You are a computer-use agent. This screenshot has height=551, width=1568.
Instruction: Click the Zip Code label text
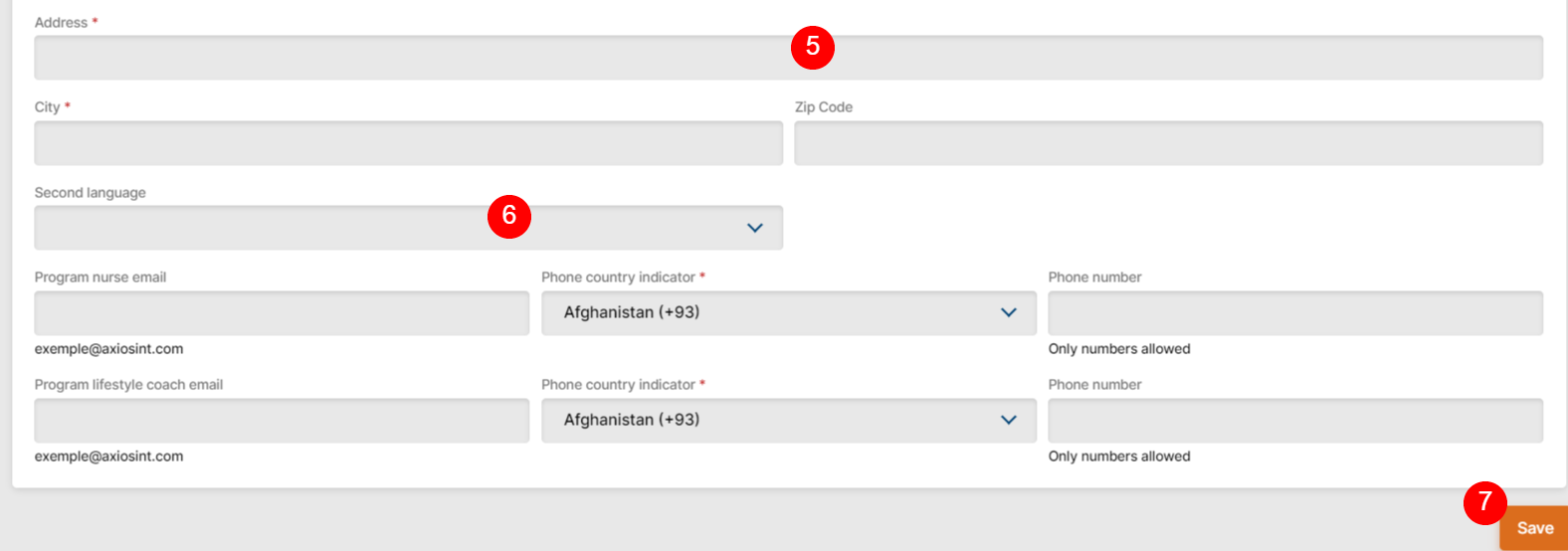[824, 107]
